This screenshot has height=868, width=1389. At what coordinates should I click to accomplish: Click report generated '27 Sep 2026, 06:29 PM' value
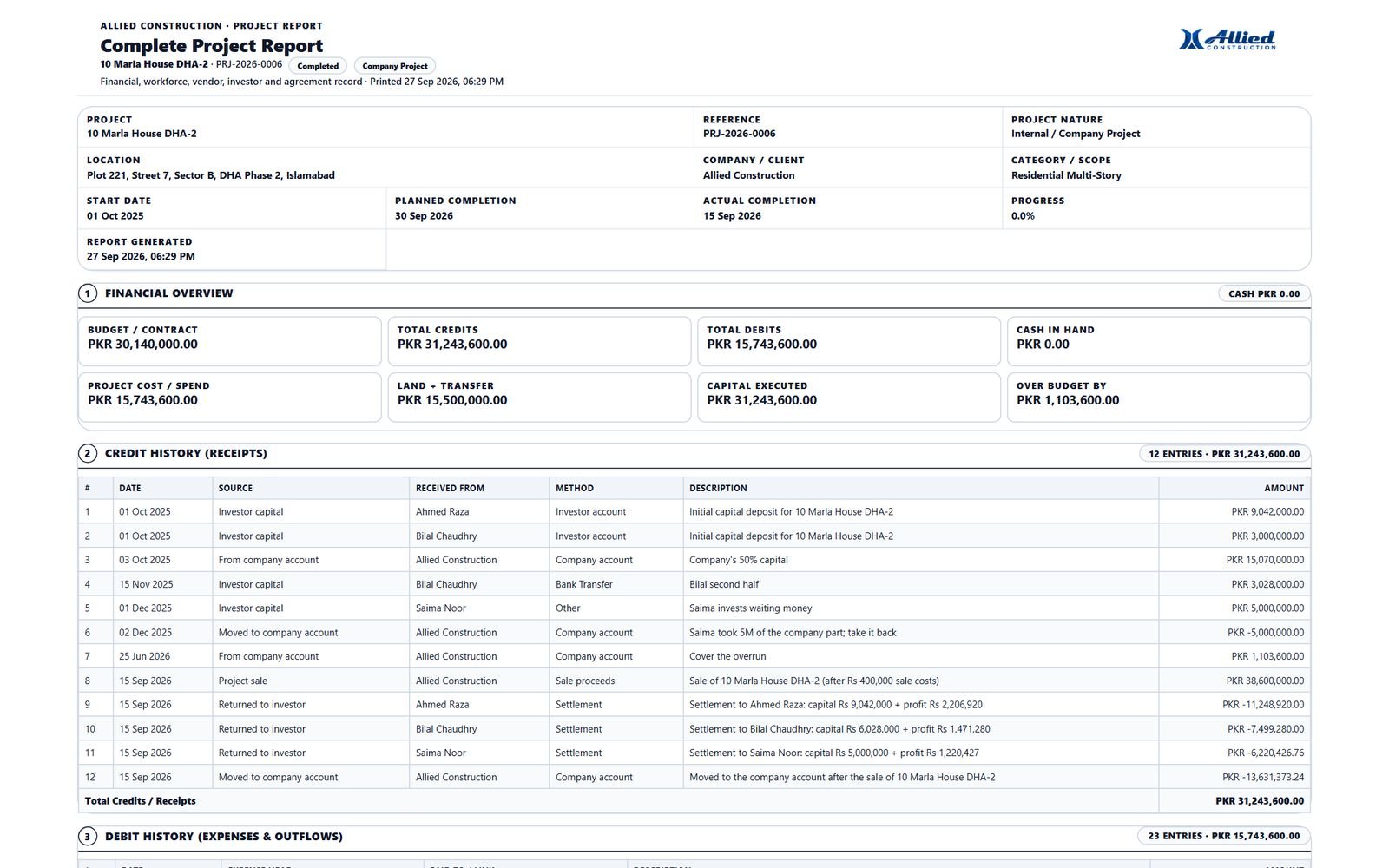(x=141, y=257)
